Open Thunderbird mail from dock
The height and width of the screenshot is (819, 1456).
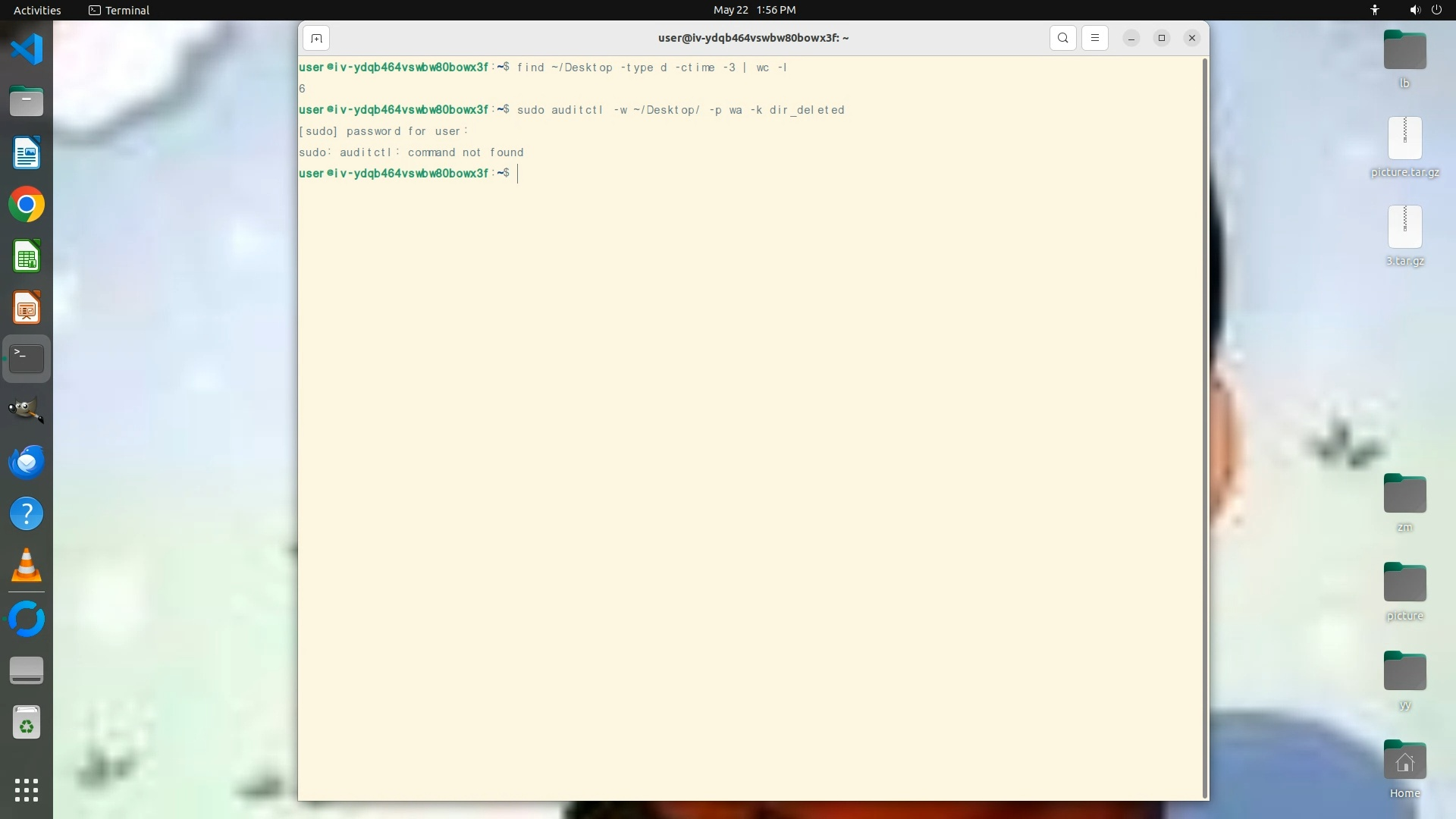tap(27, 462)
